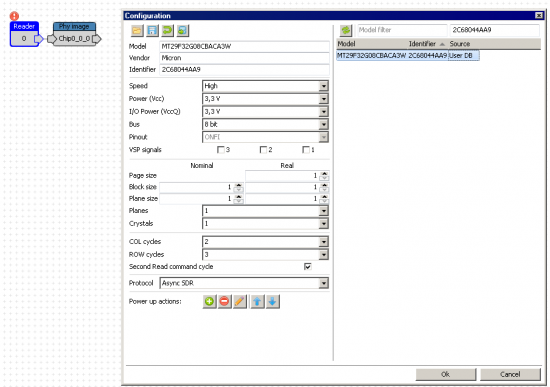Click the green undo arrow icon
This screenshot has width=550, height=387.
coord(167,31)
